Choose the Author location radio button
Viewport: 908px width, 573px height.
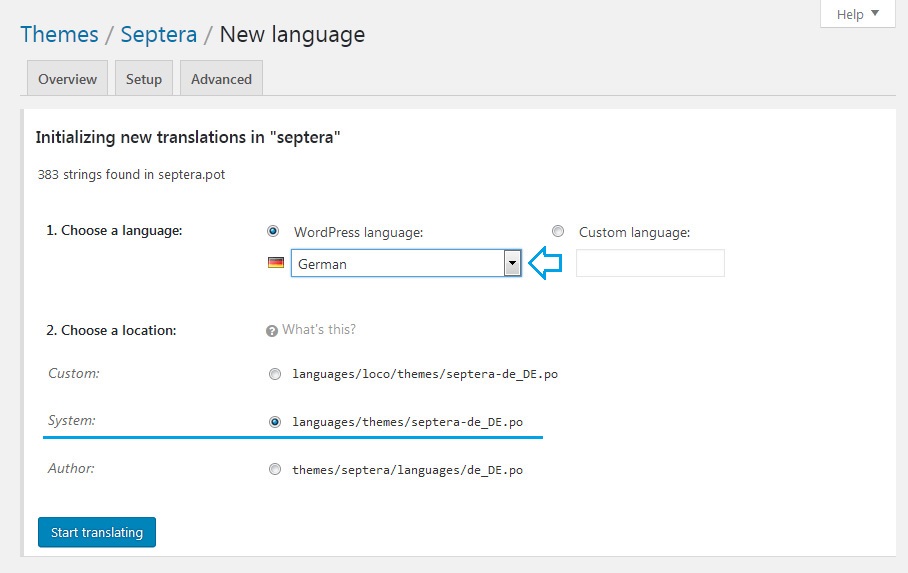(x=275, y=470)
